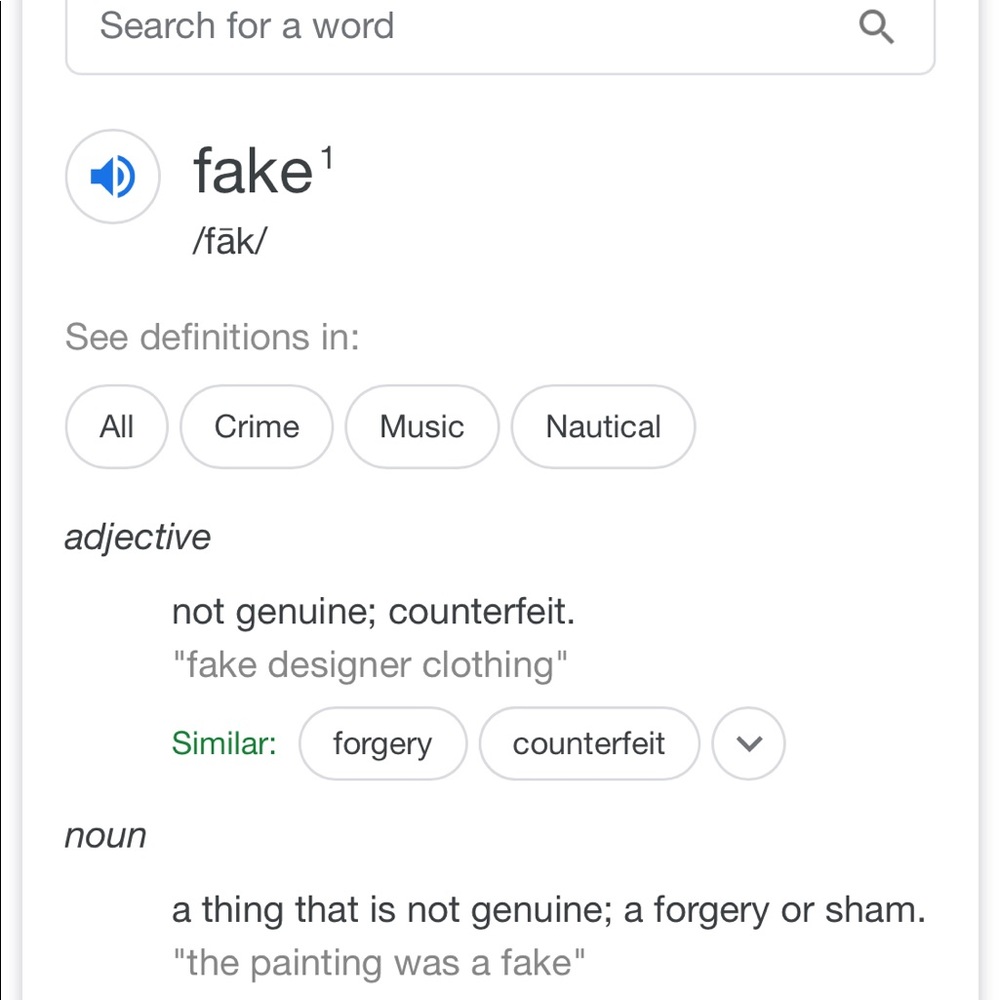
Task: Click the See definitions in heading
Action: 212,337
